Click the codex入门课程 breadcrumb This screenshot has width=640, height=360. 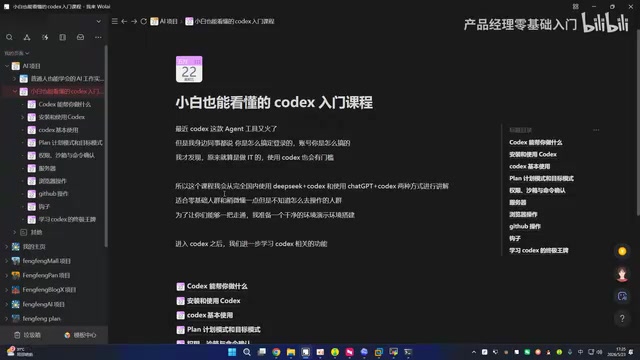coord(230,21)
